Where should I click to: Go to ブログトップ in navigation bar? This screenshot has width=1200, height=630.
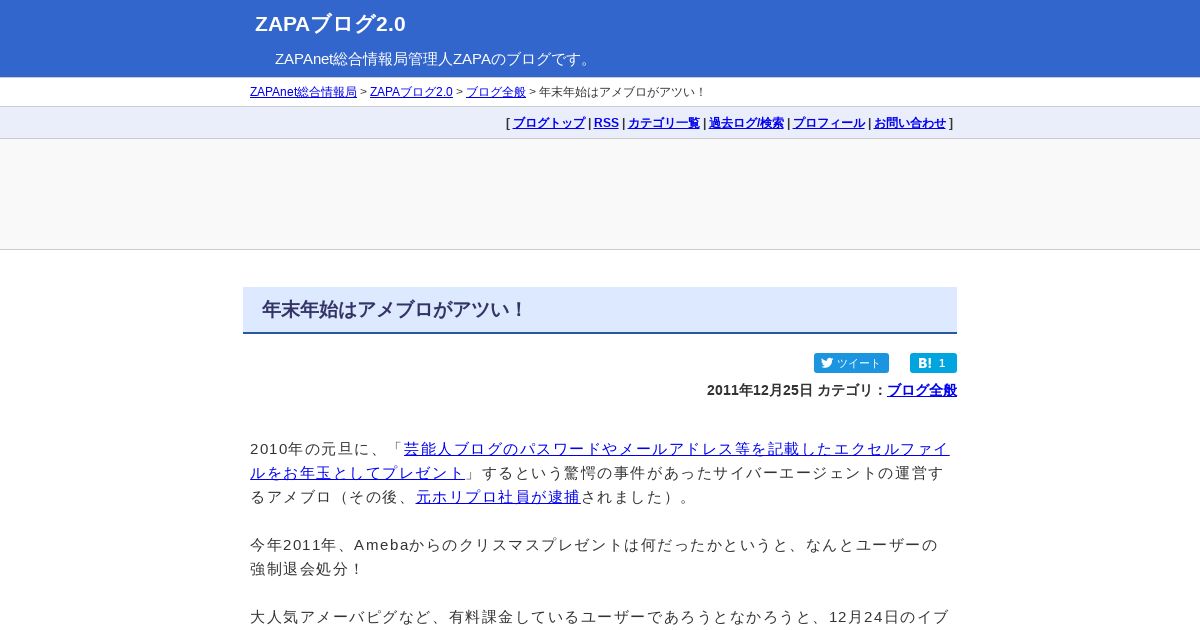coord(549,123)
